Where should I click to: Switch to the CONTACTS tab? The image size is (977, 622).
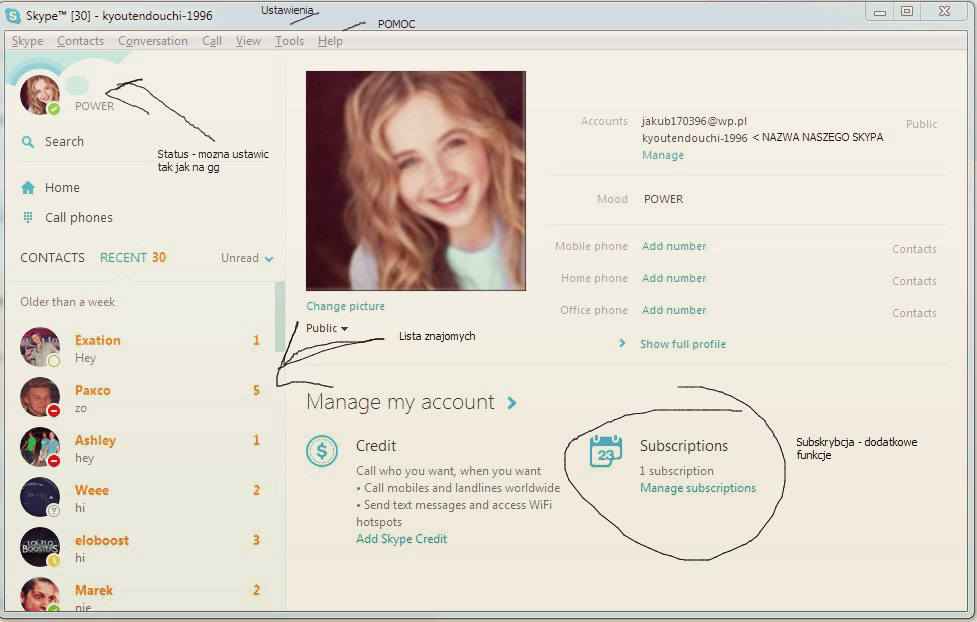click(x=52, y=258)
